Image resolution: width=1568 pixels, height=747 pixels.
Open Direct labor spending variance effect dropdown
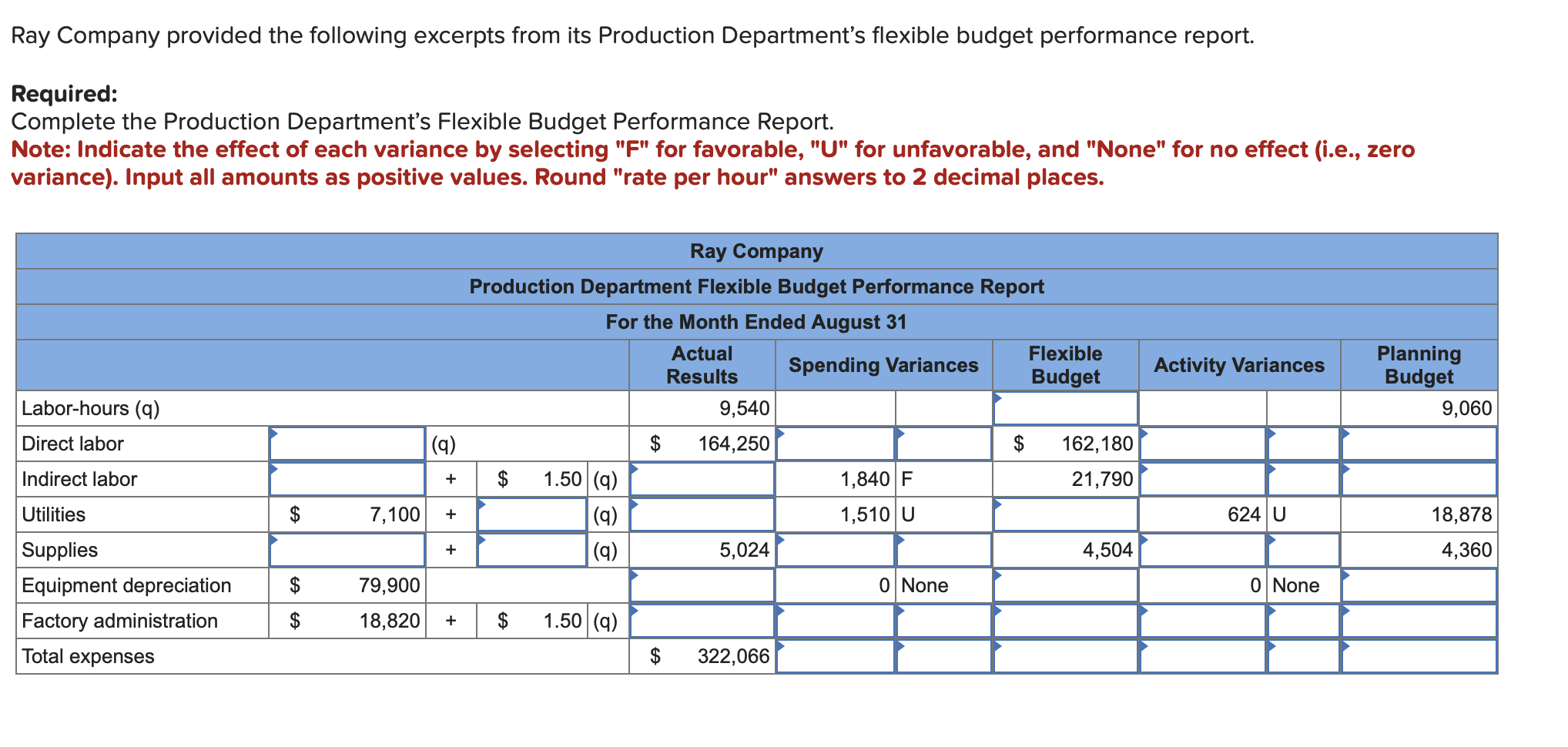943,444
